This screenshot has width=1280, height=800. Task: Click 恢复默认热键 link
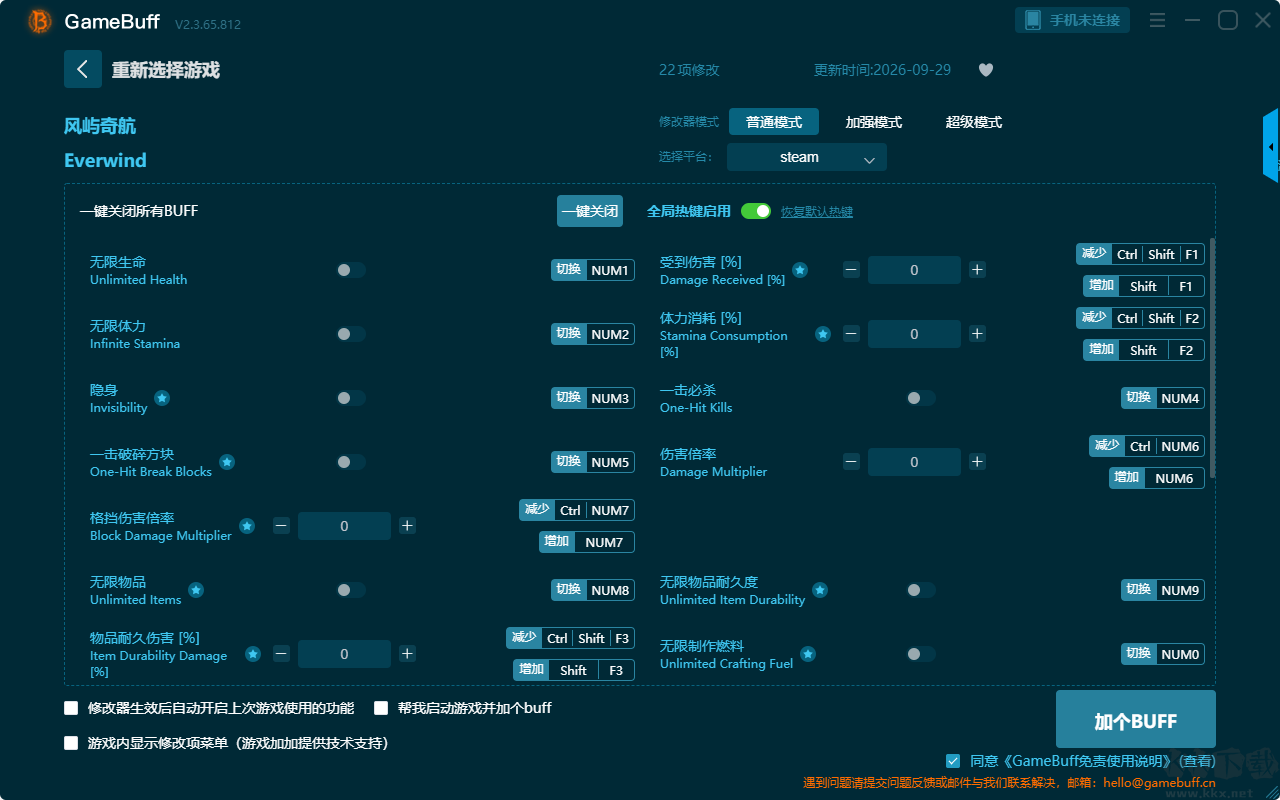817,212
